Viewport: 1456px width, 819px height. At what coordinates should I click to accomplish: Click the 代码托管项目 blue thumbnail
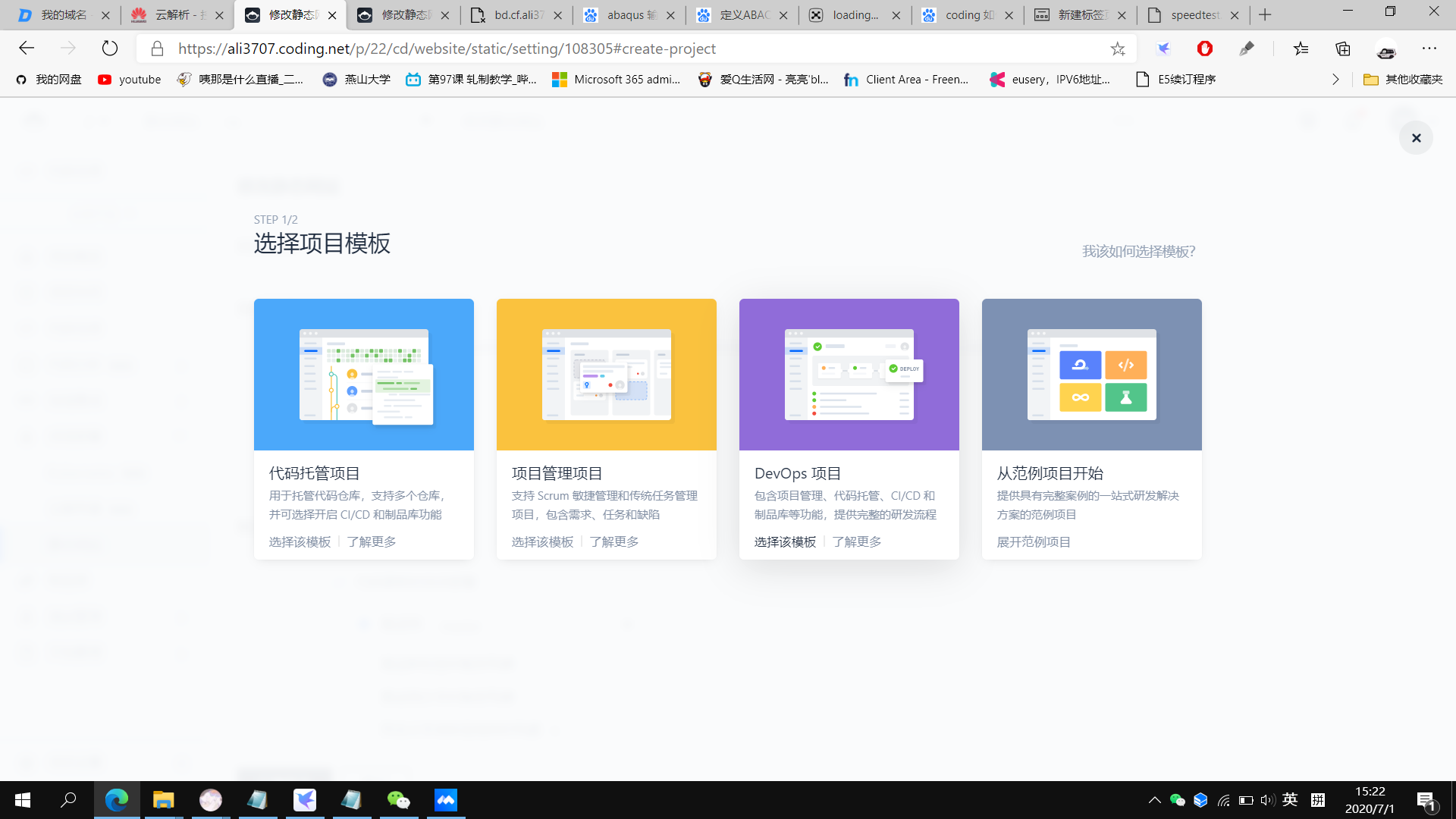[364, 375]
